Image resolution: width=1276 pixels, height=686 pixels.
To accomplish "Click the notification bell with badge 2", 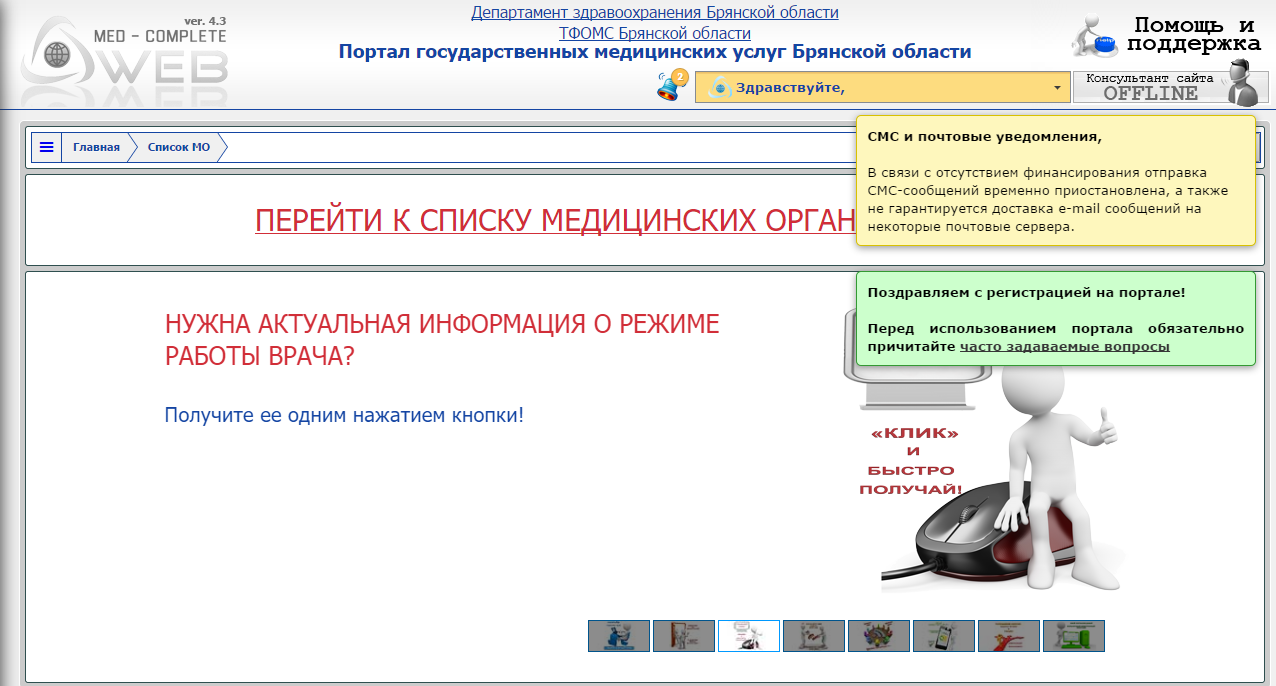I will 671,86.
